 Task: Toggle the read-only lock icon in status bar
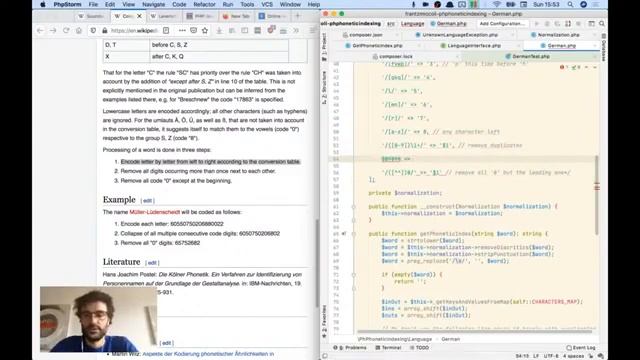591,356
